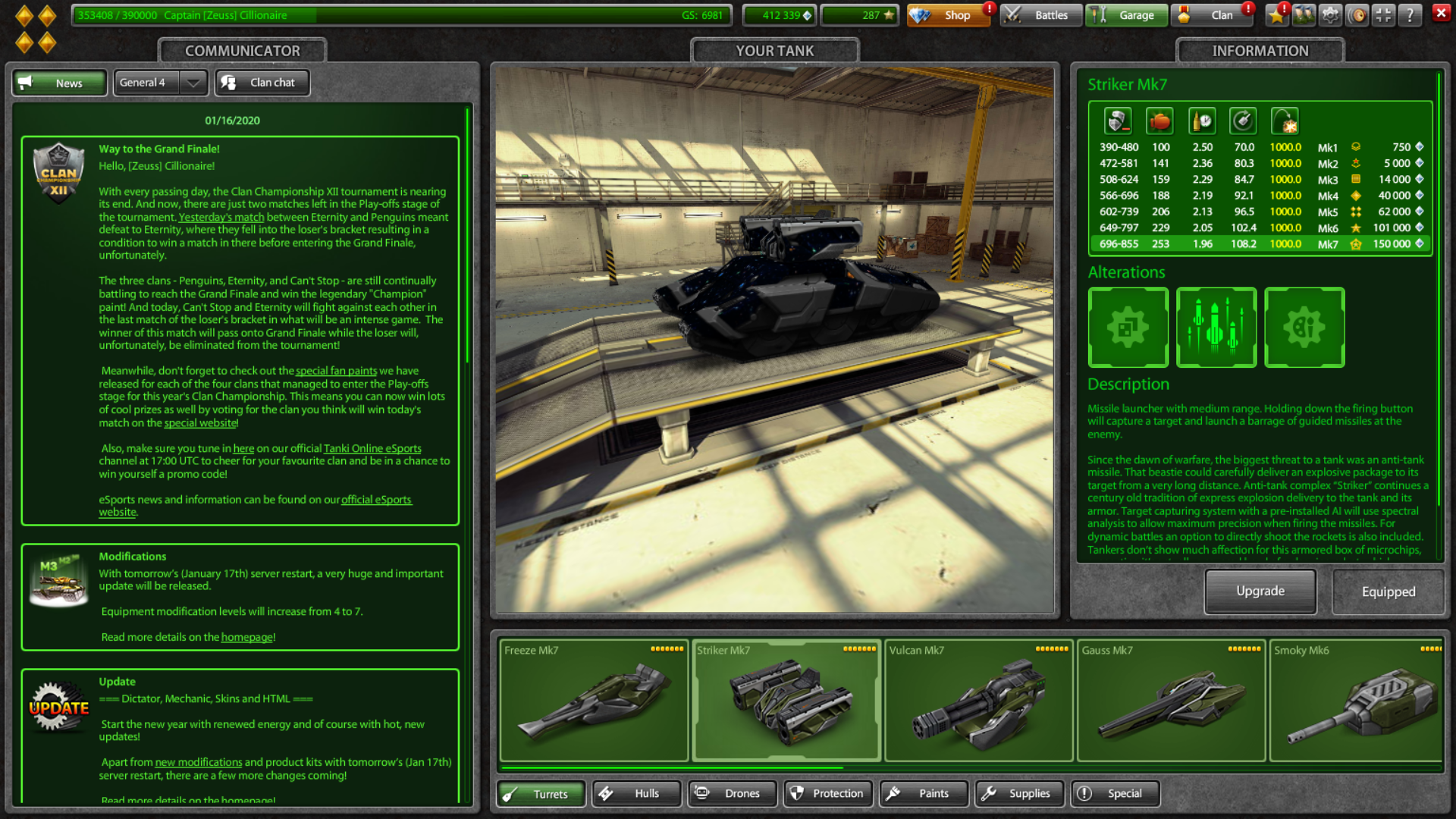Viewport: 1456px width, 819px height.
Task: Follow the special fan paints link
Action: [x=336, y=371]
